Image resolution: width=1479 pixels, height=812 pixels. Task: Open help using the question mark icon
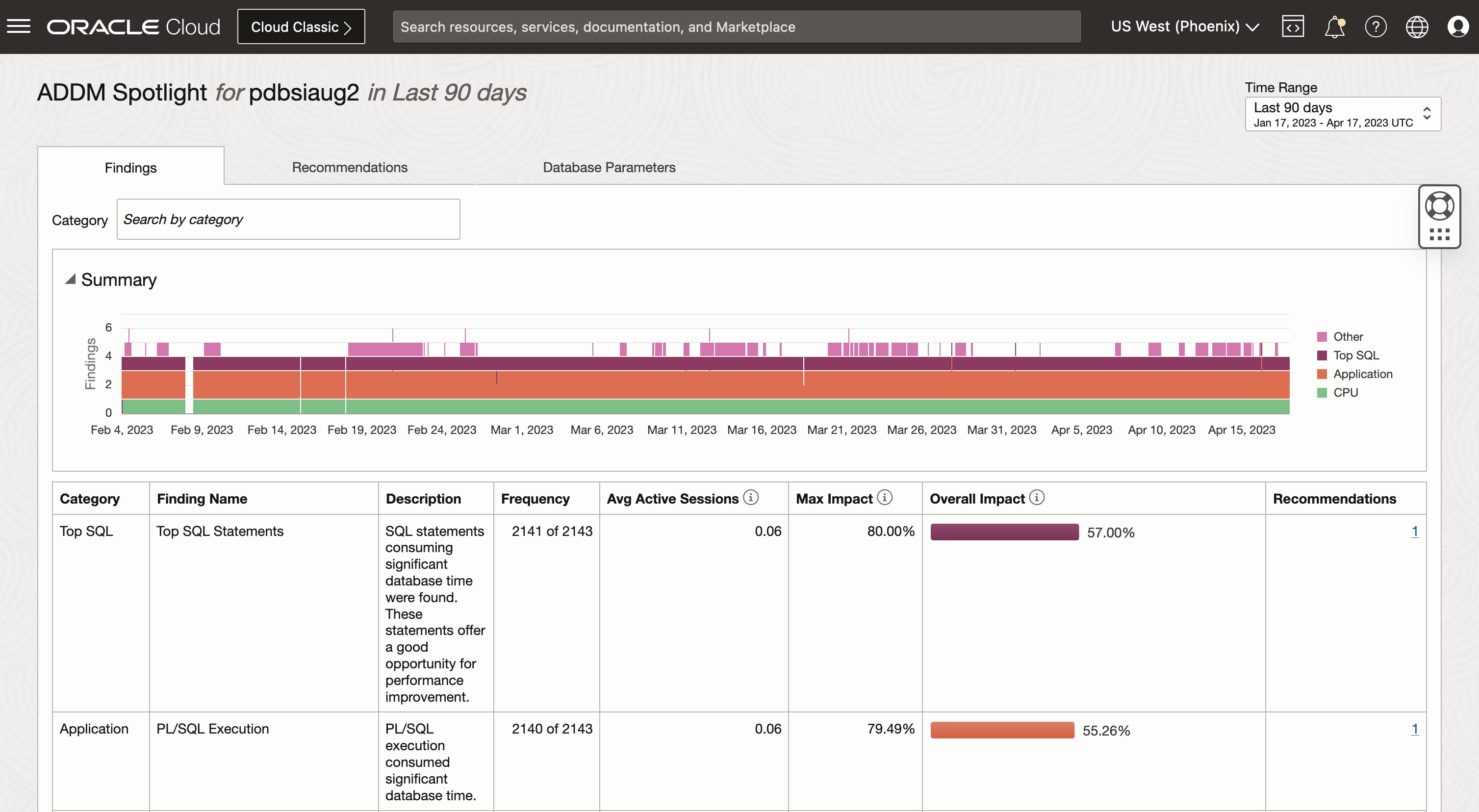coord(1376,26)
